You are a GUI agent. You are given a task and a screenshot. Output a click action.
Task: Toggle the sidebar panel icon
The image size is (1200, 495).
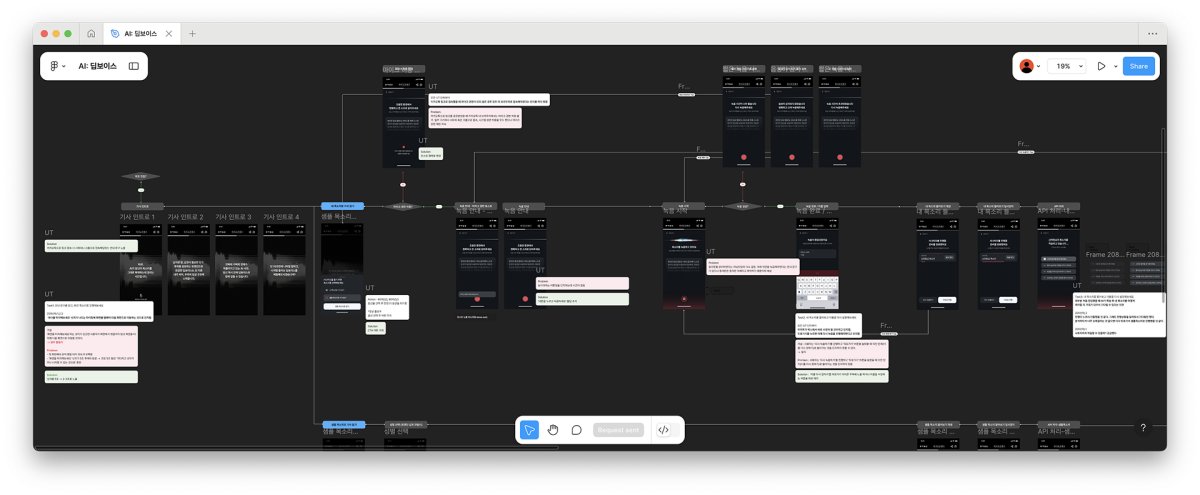click(134, 66)
